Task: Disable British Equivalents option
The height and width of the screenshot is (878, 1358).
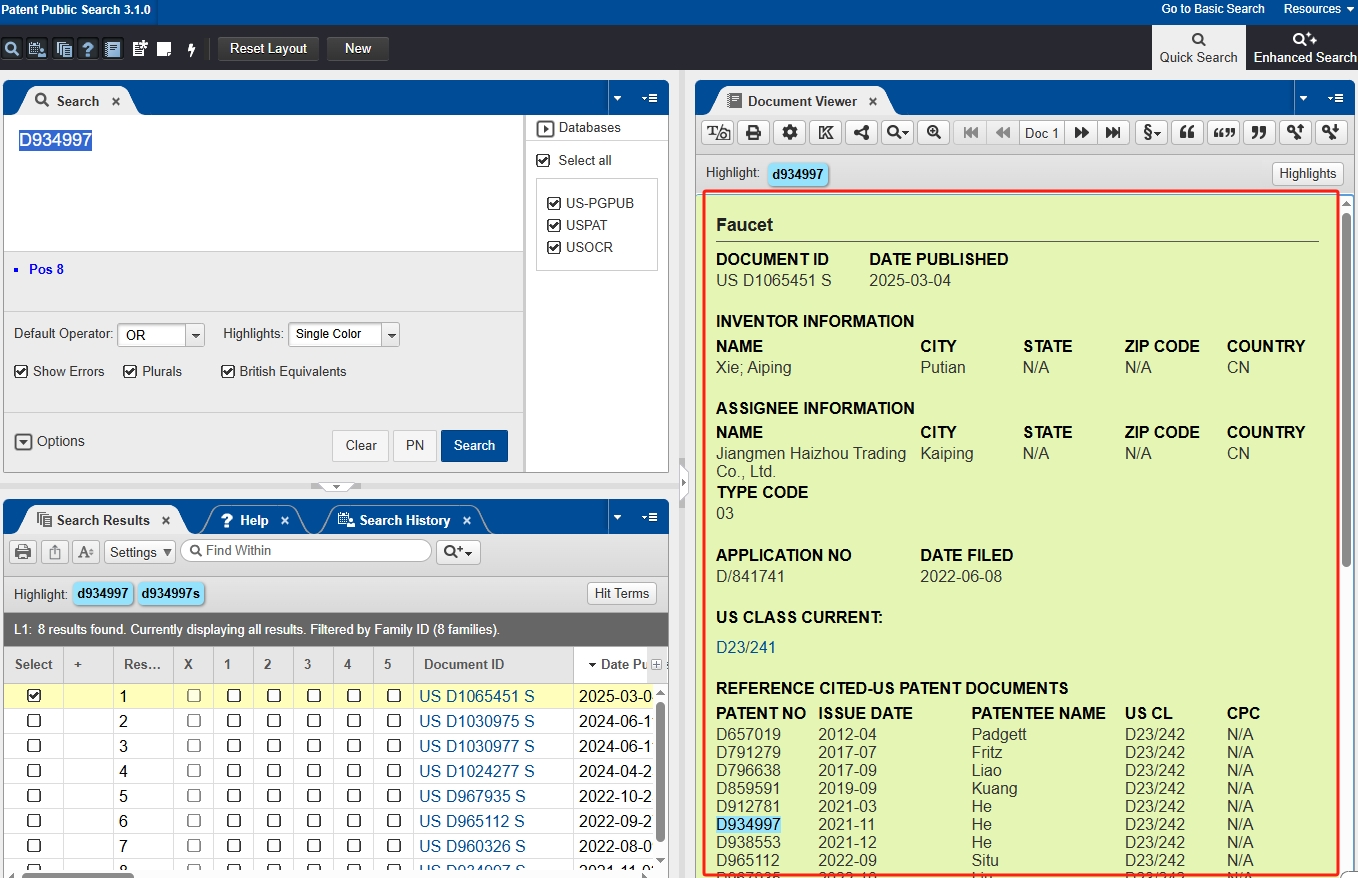Action: click(227, 372)
